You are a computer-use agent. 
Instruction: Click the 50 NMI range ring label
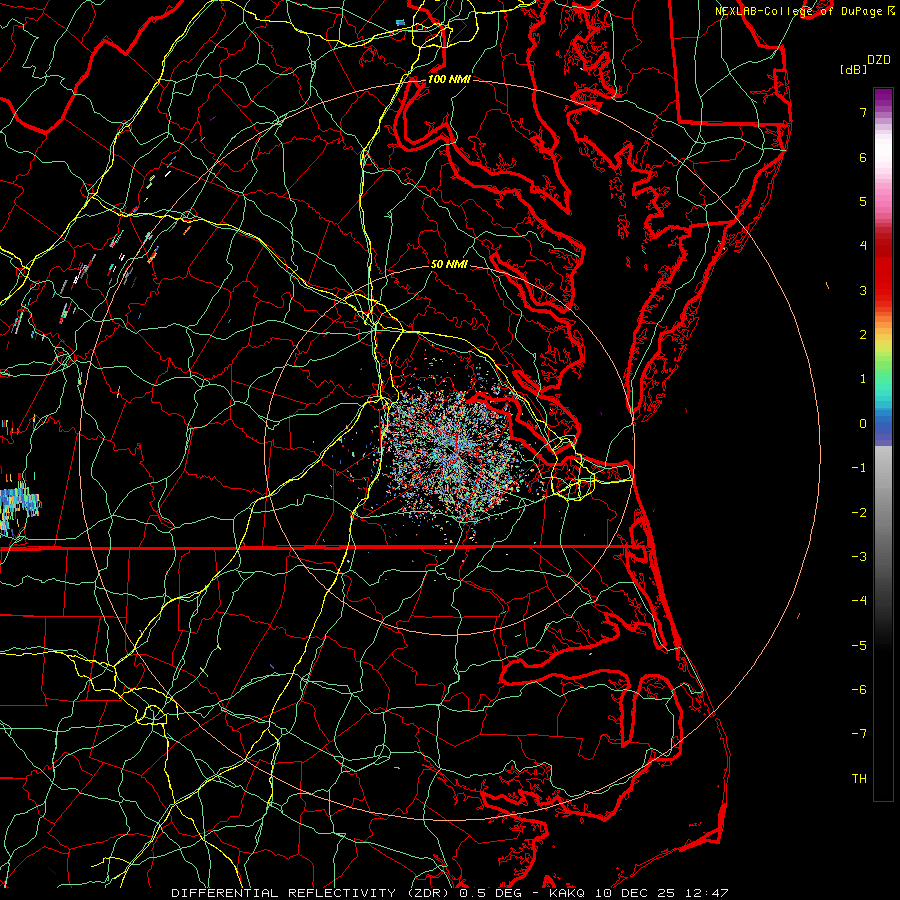coord(449,264)
